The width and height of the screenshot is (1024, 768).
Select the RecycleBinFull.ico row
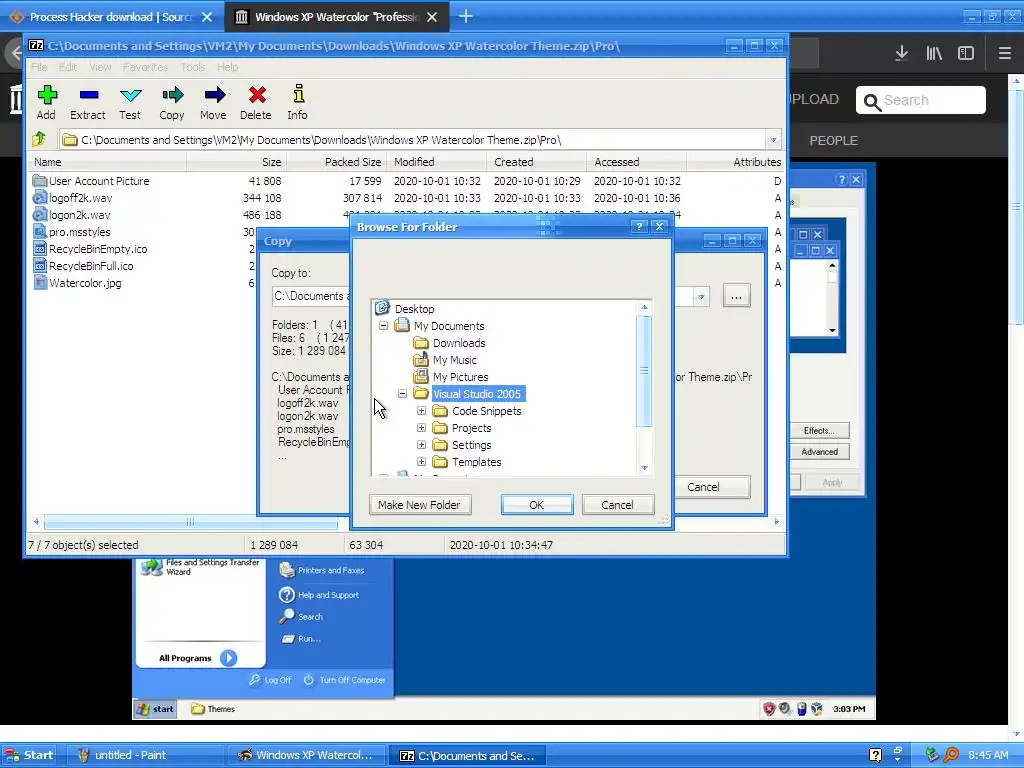tap(405, 266)
